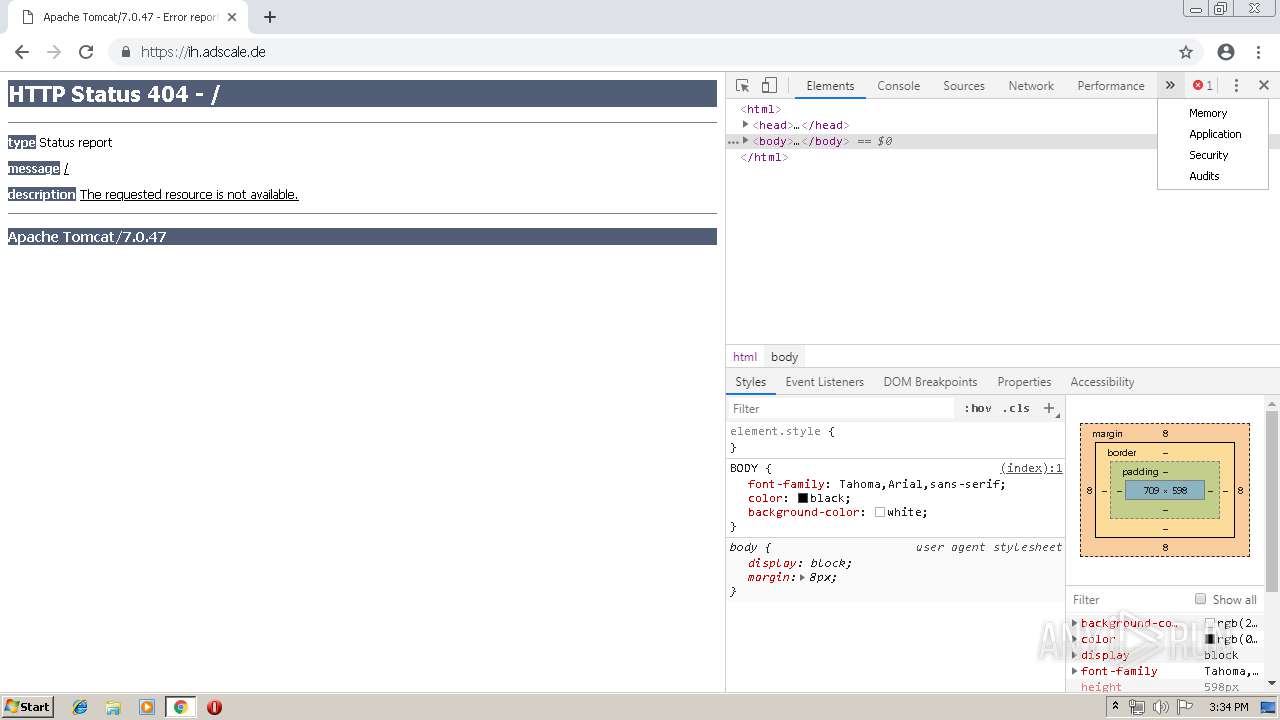Screen dimensions: 1280x720
Task: Click the black color swatch
Action: pyautogui.click(x=802, y=498)
